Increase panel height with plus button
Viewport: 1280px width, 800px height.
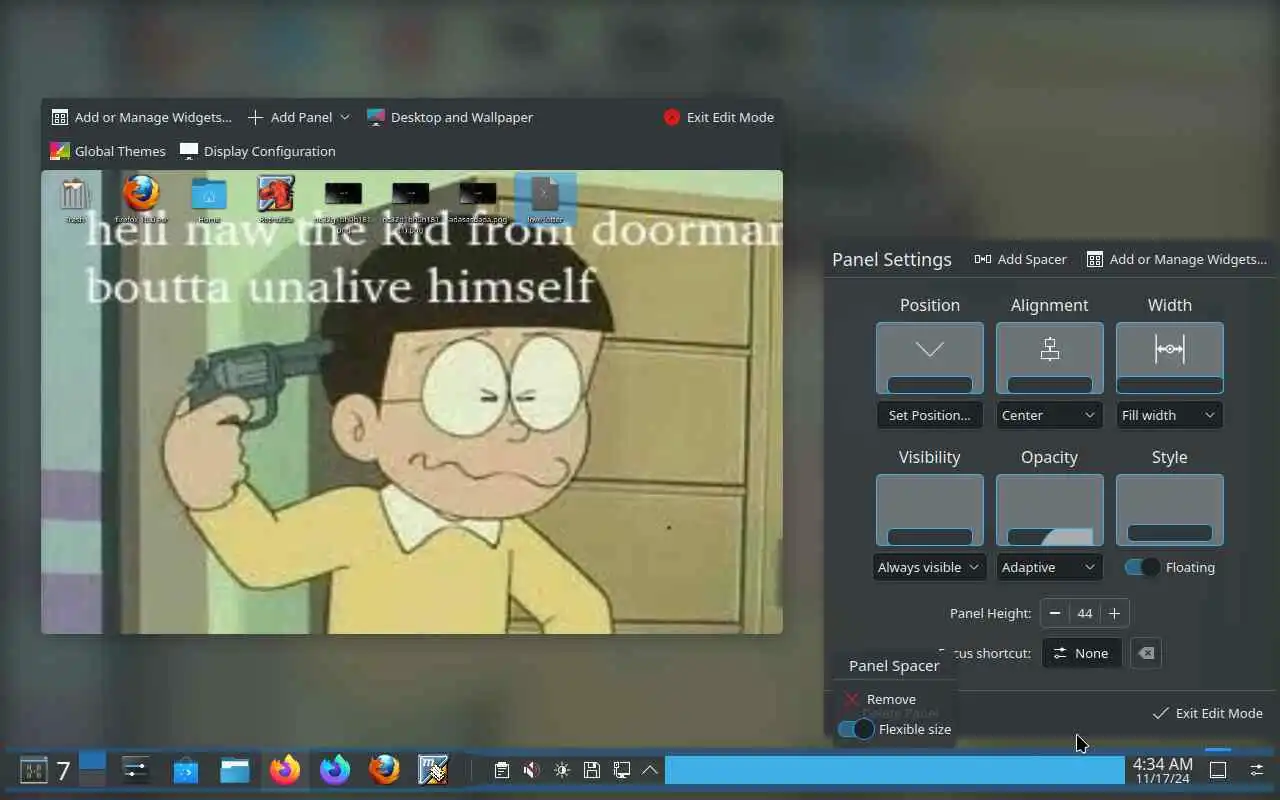[1114, 613]
